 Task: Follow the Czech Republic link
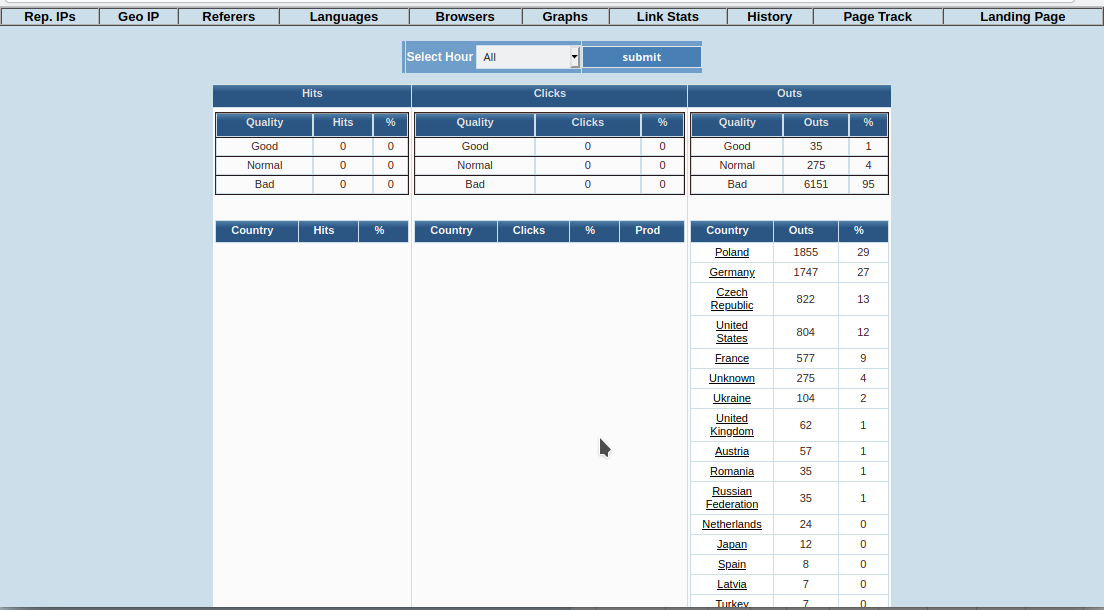732,299
